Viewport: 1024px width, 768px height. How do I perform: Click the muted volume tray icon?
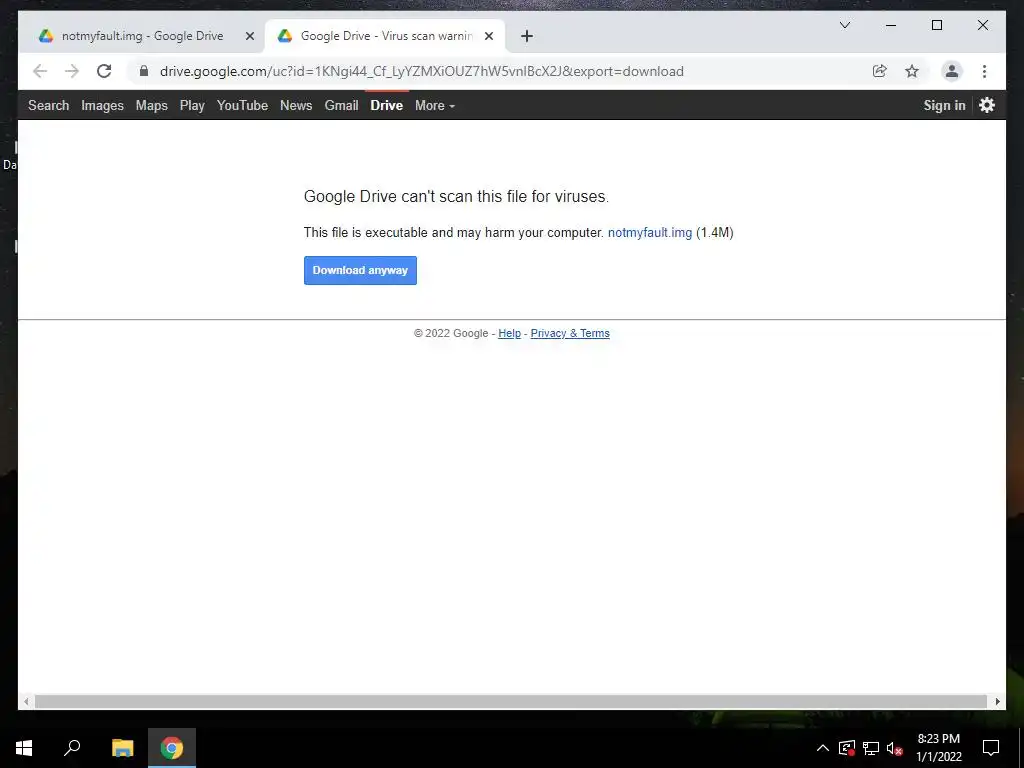click(895, 748)
